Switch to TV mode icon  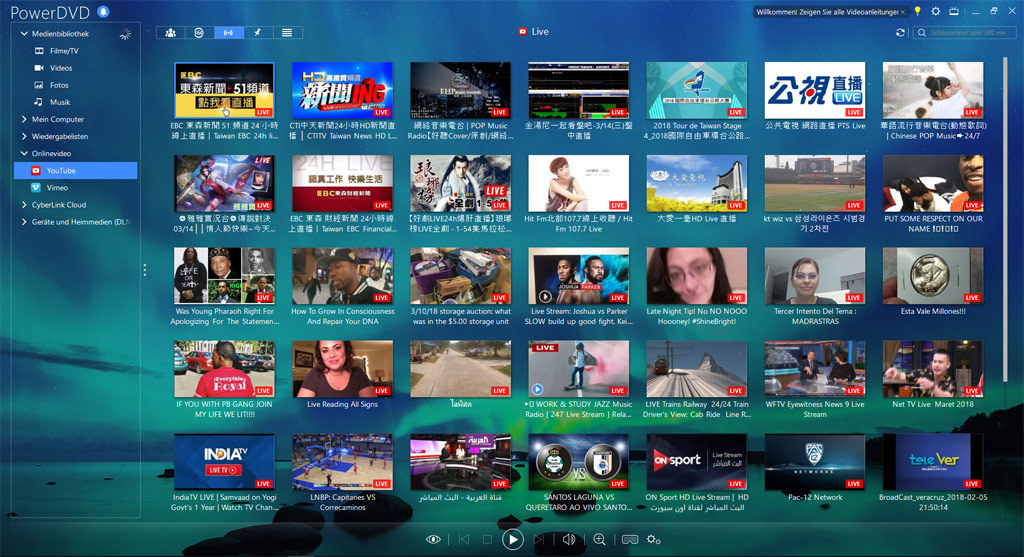954,11
